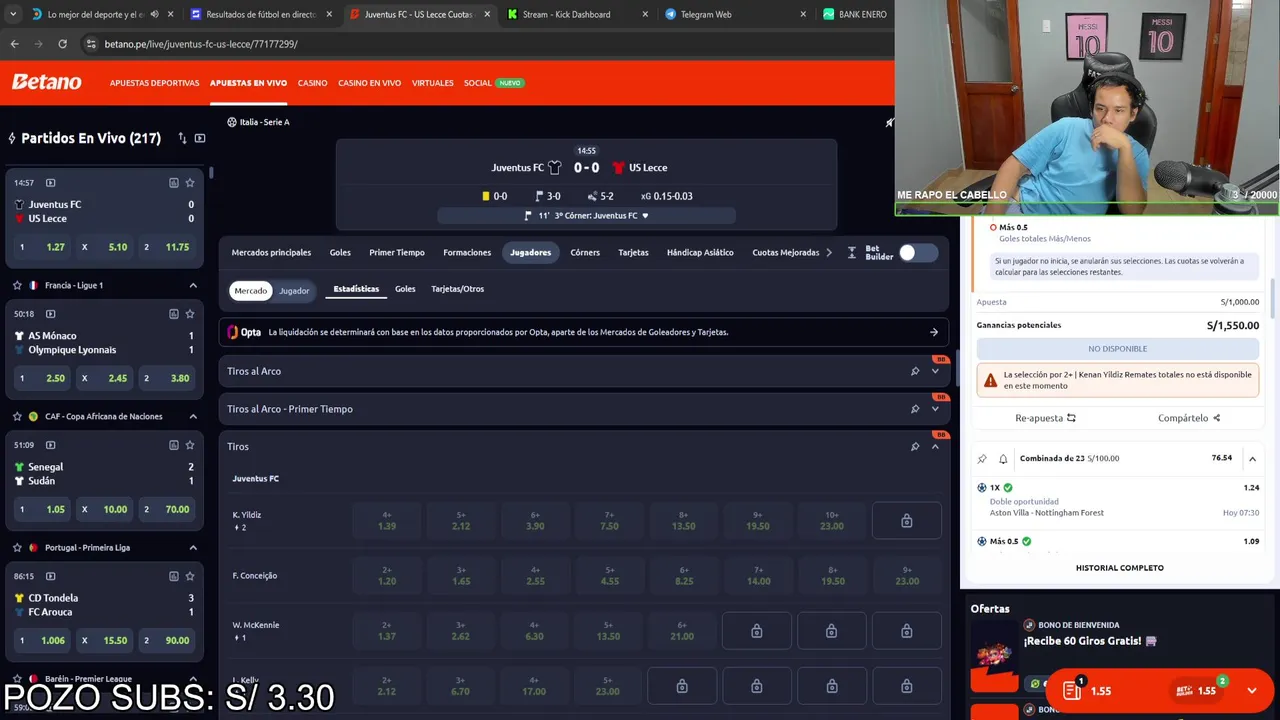1280x720 pixels.
Task: Open the Bet Builder slip showing 1.55
Action: point(1196,690)
